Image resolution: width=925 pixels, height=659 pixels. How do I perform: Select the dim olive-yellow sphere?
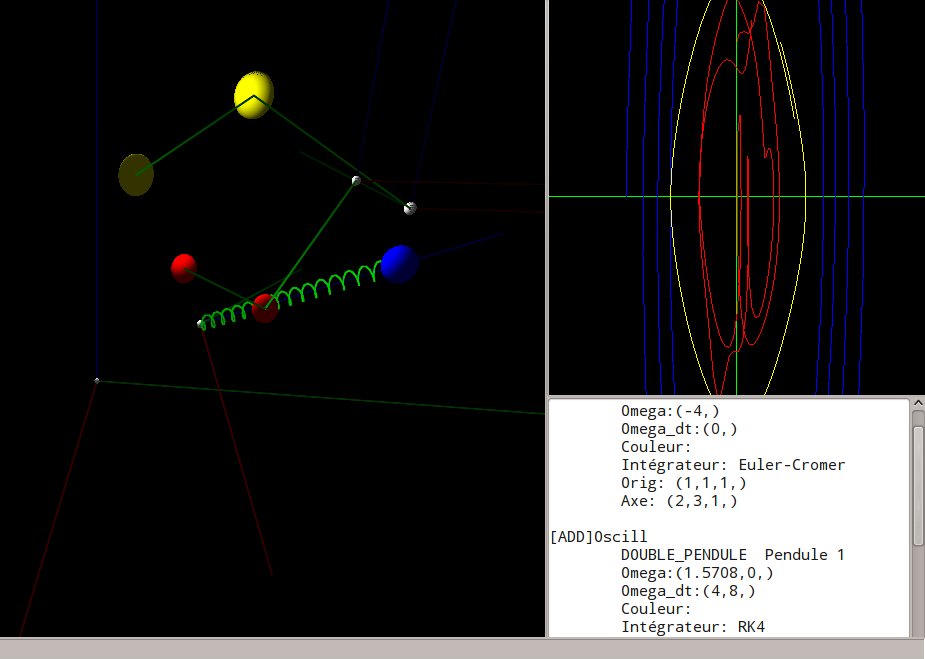coord(136,175)
